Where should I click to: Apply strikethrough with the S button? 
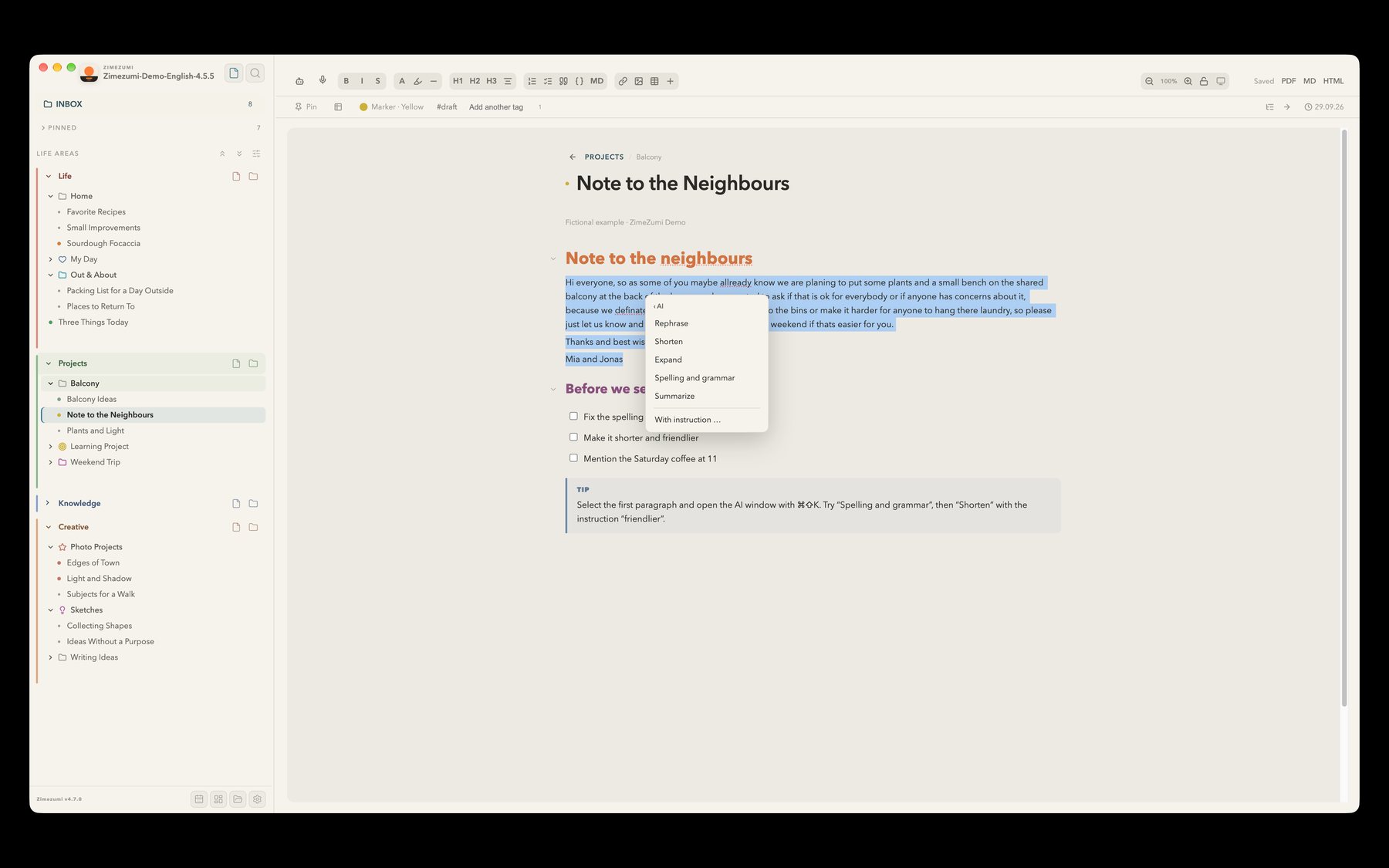[x=377, y=81]
